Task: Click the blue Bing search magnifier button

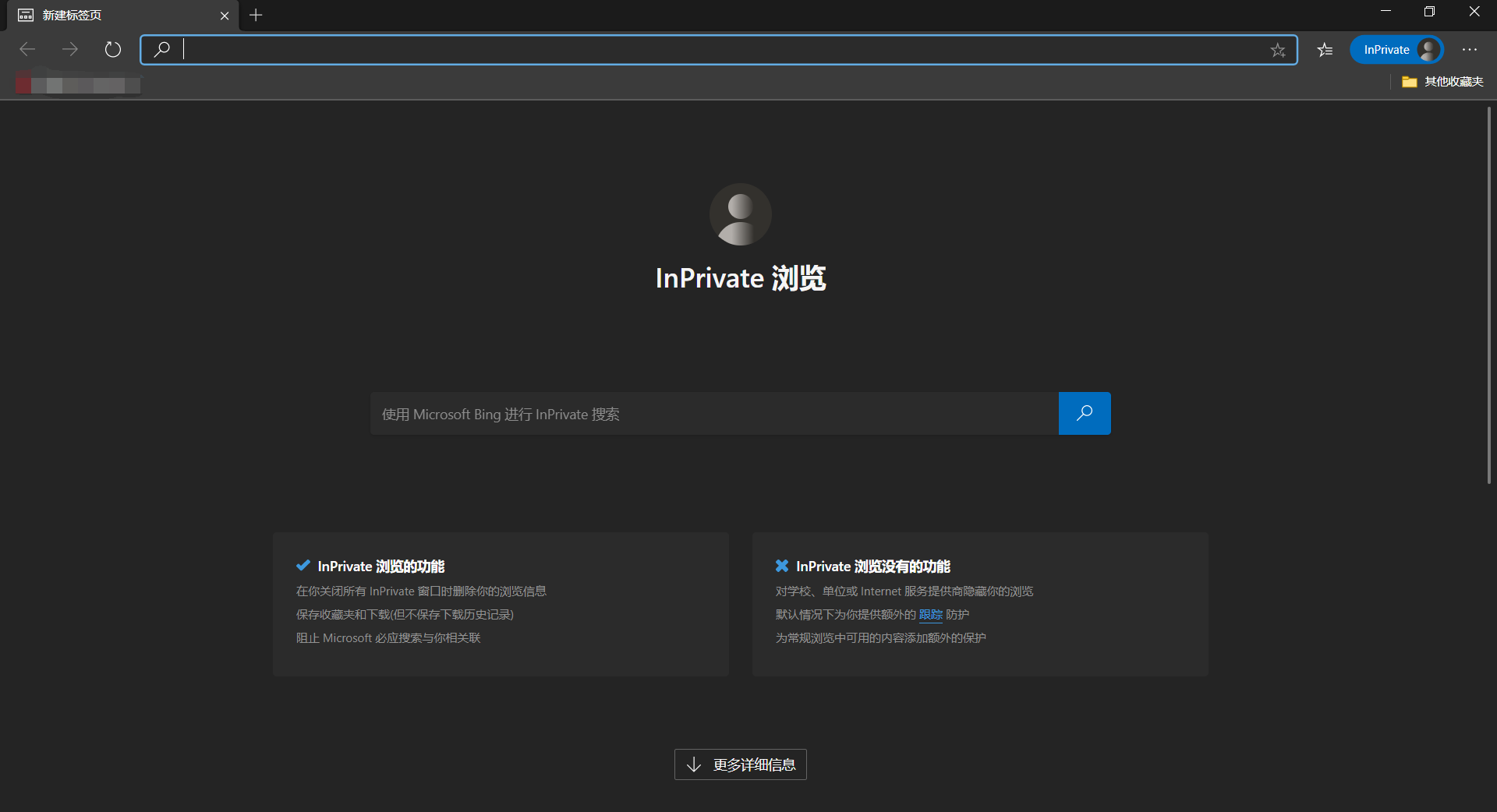Action: tap(1084, 413)
